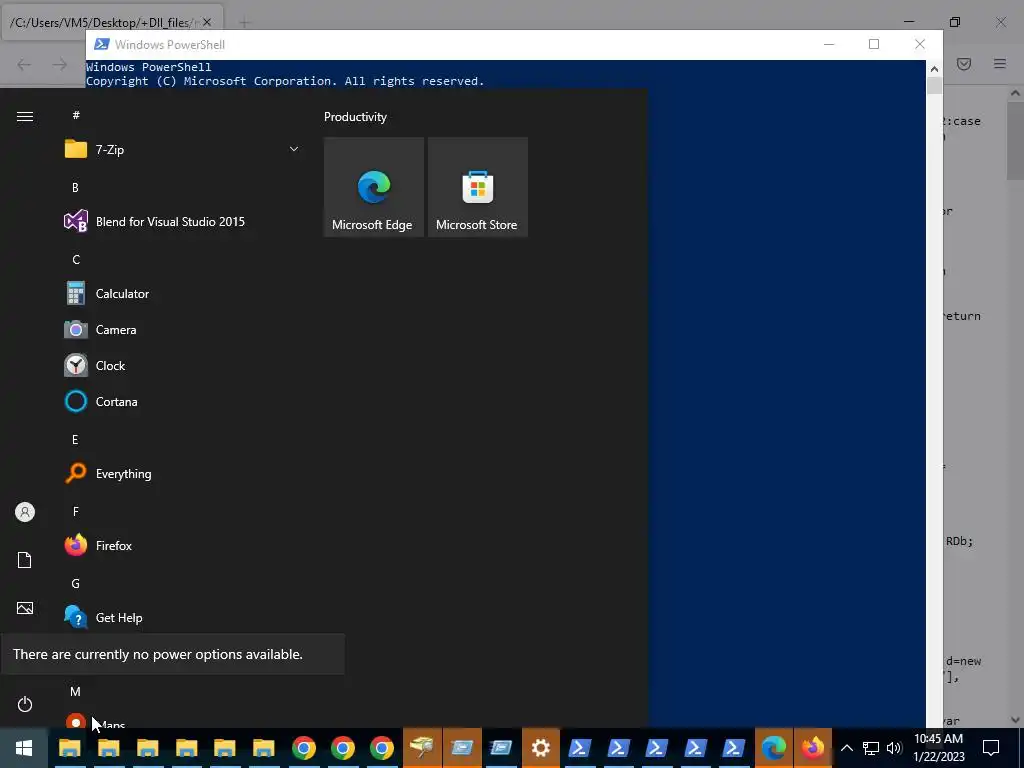1024x768 pixels.
Task: Switch to Firefox on the taskbar
Action: coord(812,748)
